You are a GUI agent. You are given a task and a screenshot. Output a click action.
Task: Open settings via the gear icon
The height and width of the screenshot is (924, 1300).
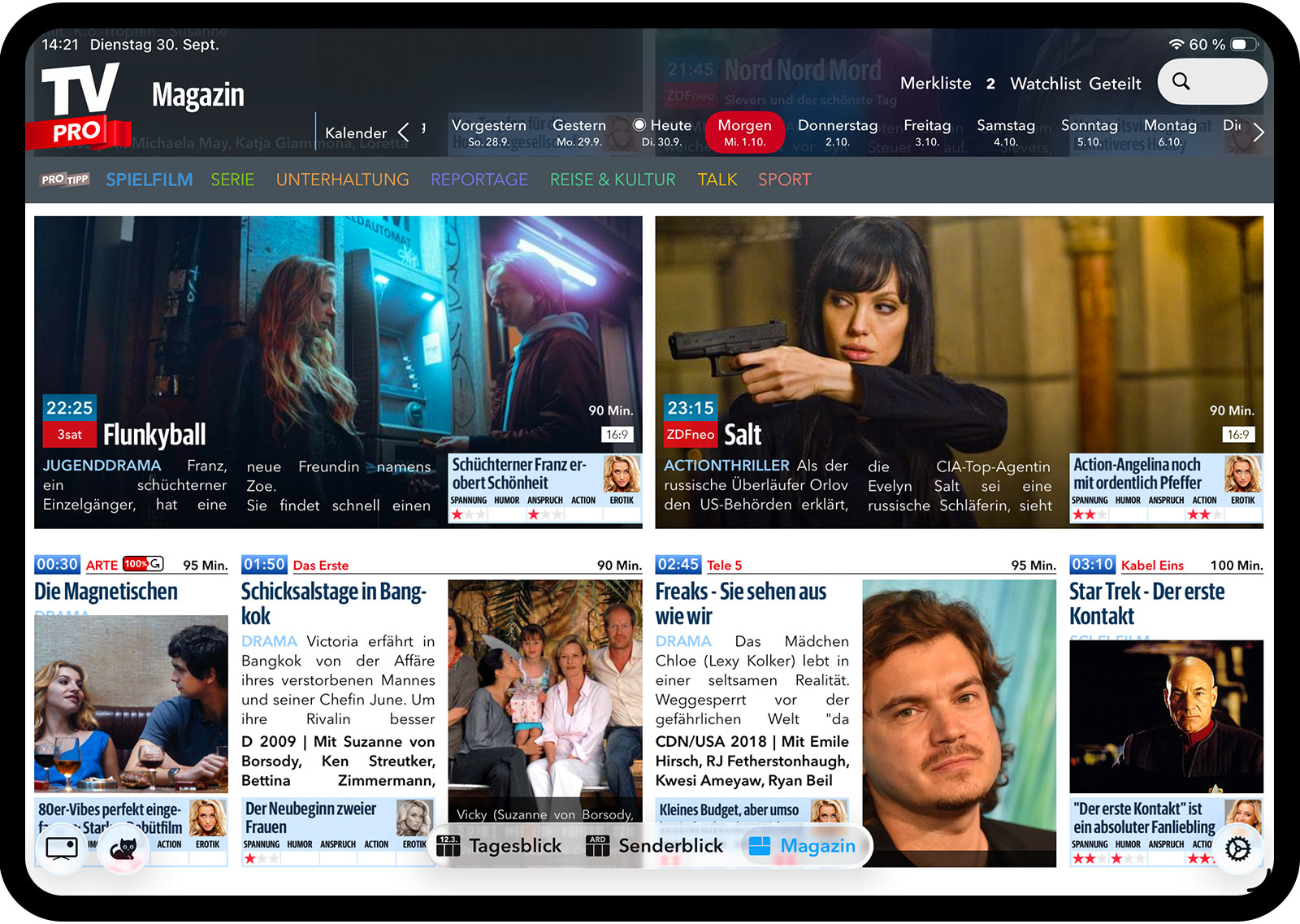[1237, 848]
